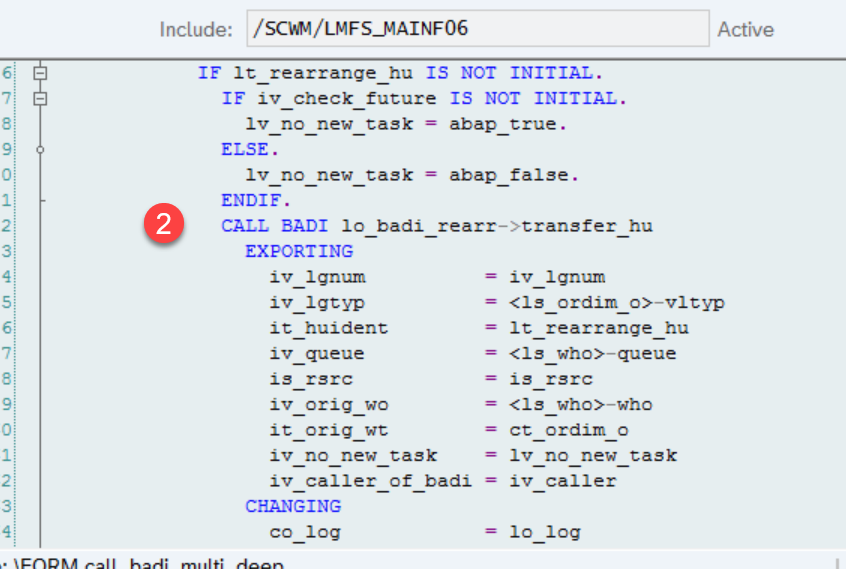
Task: Click iv_caller_of_badi parameter name
Action: (x=371, y=481)
